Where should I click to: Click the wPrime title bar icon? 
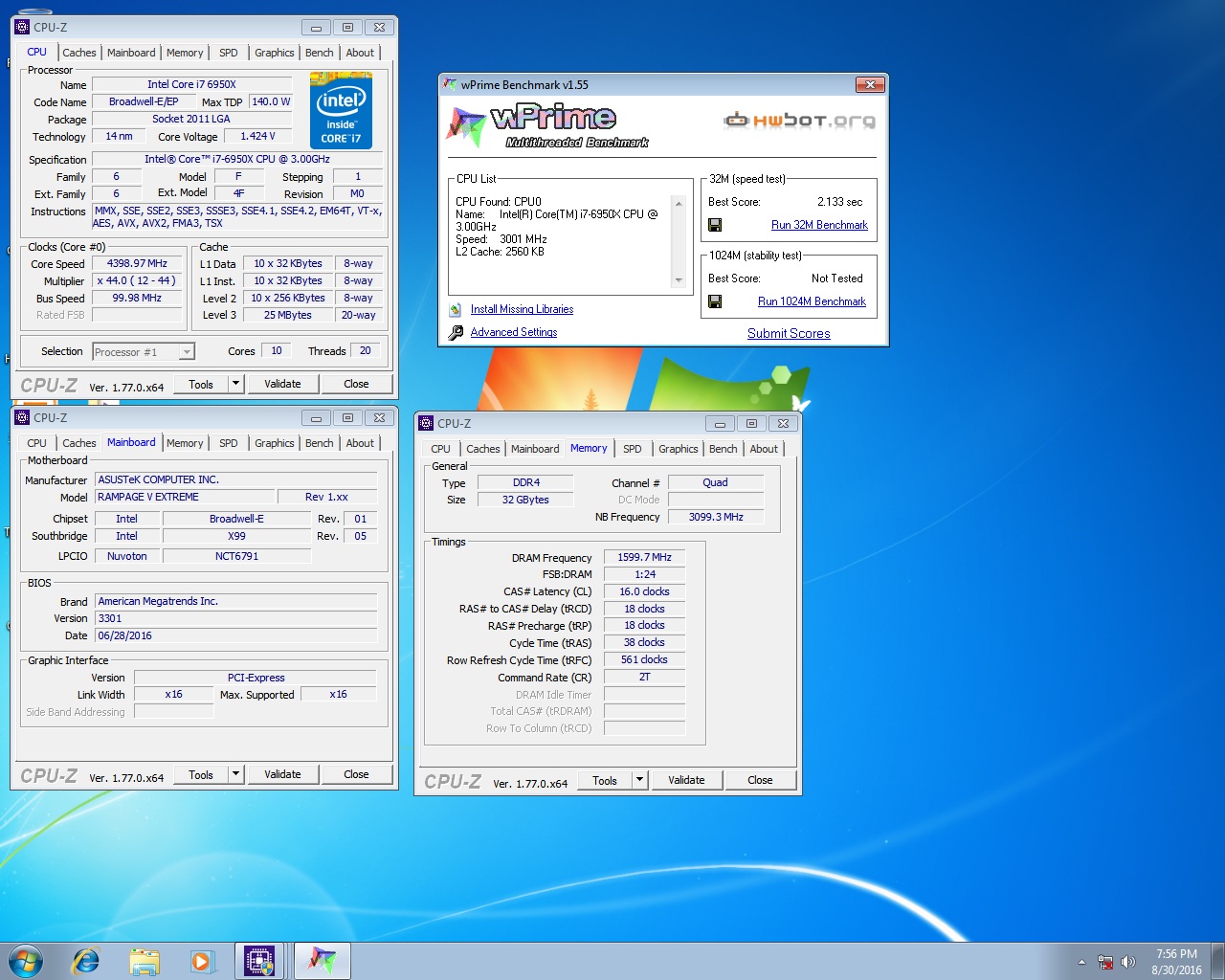(450, 84)
